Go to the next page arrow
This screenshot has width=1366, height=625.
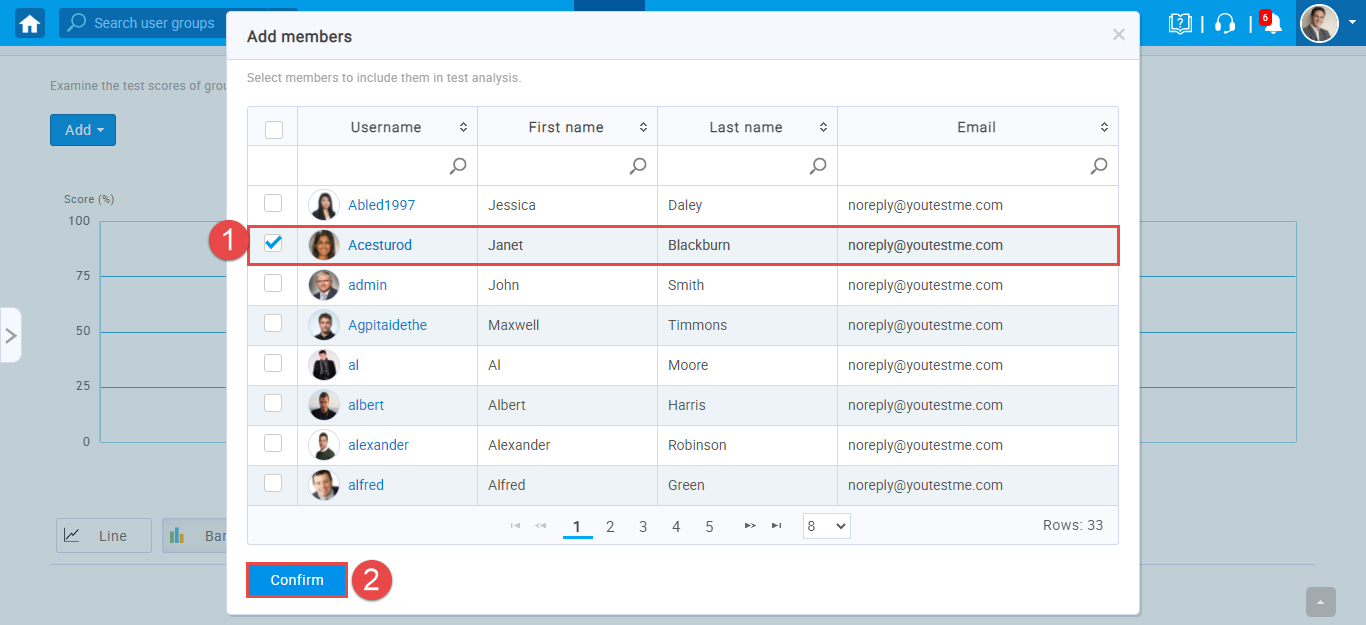pyautogui.click(x=750, y=526)
